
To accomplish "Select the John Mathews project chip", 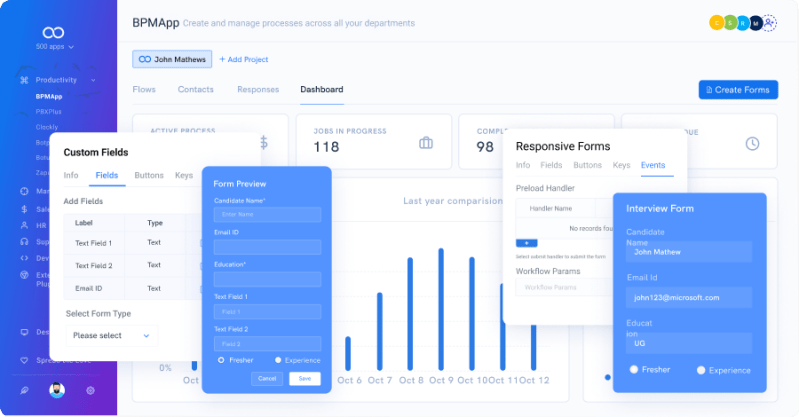I will tap(172, 59).
